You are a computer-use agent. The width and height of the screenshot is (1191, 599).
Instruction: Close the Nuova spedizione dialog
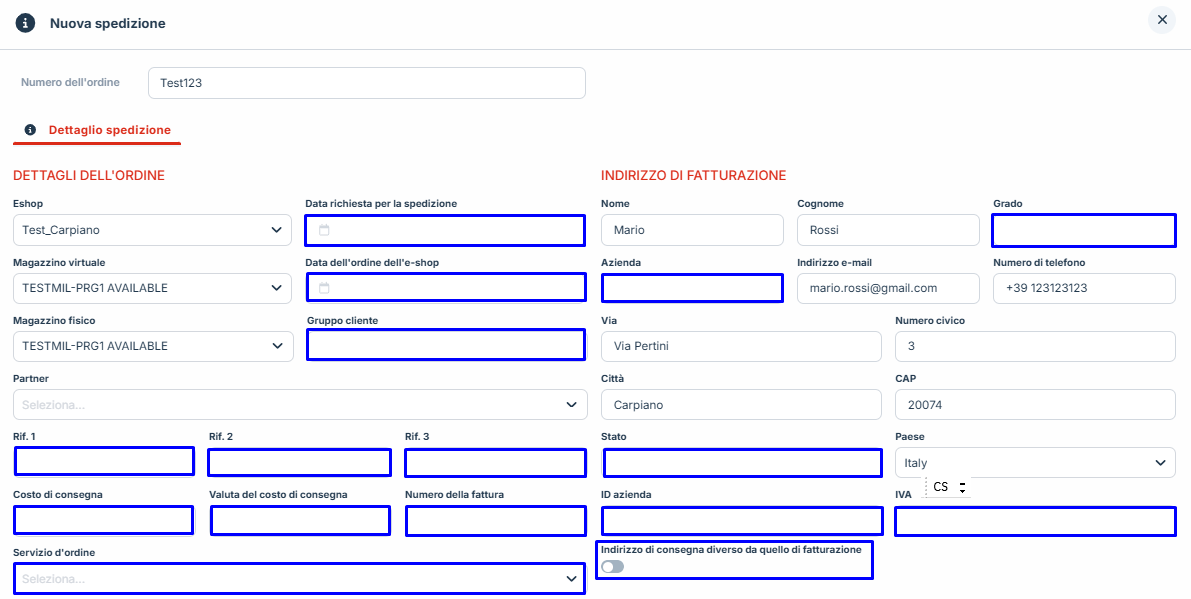[x=1161, y=20]
